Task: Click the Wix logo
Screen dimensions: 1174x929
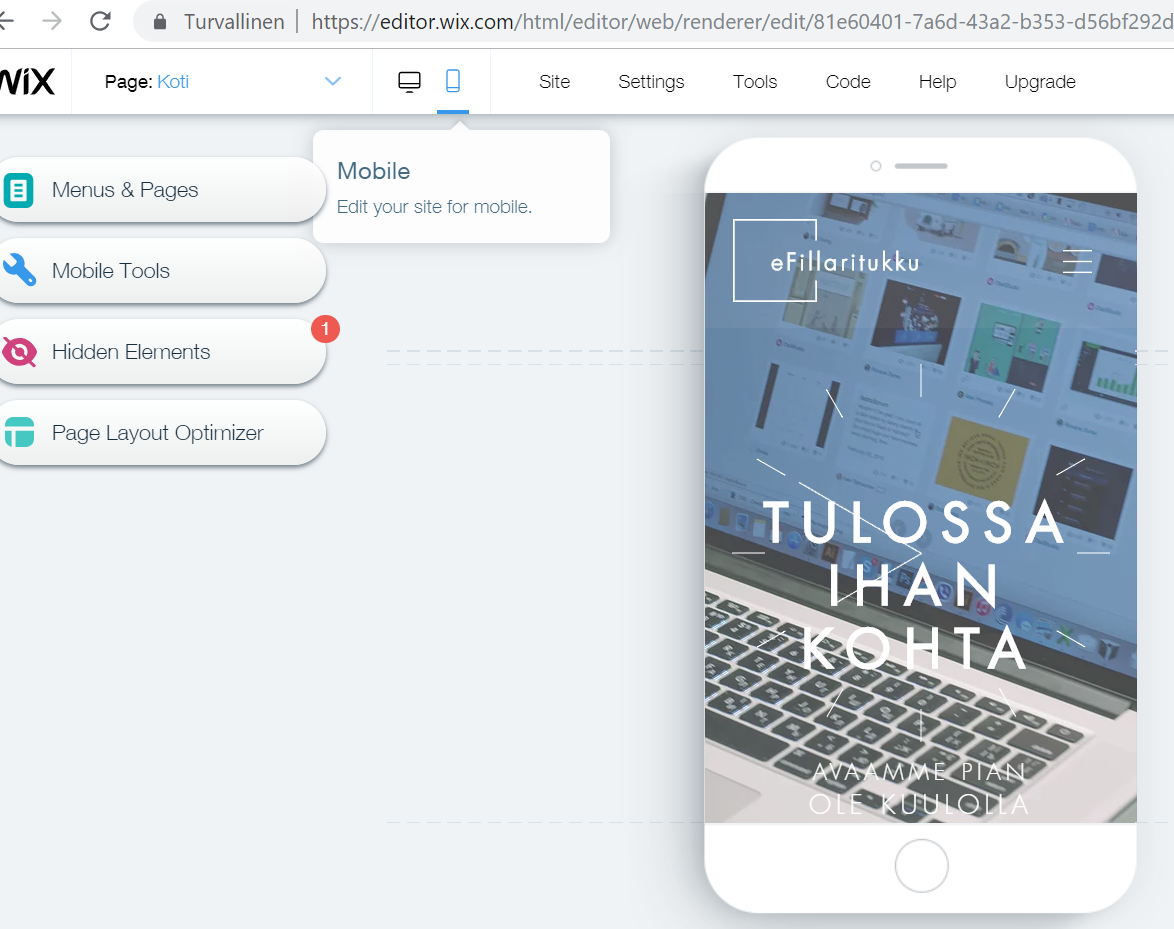Action: (27, 82)
